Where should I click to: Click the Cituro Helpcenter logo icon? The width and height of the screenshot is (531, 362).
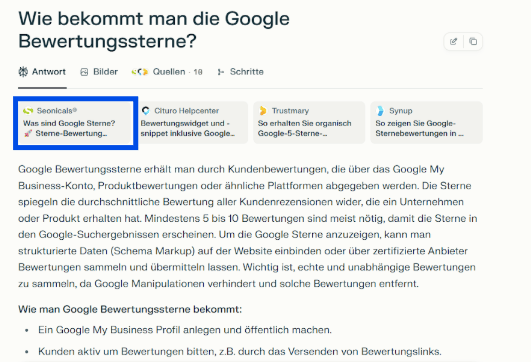146,111
